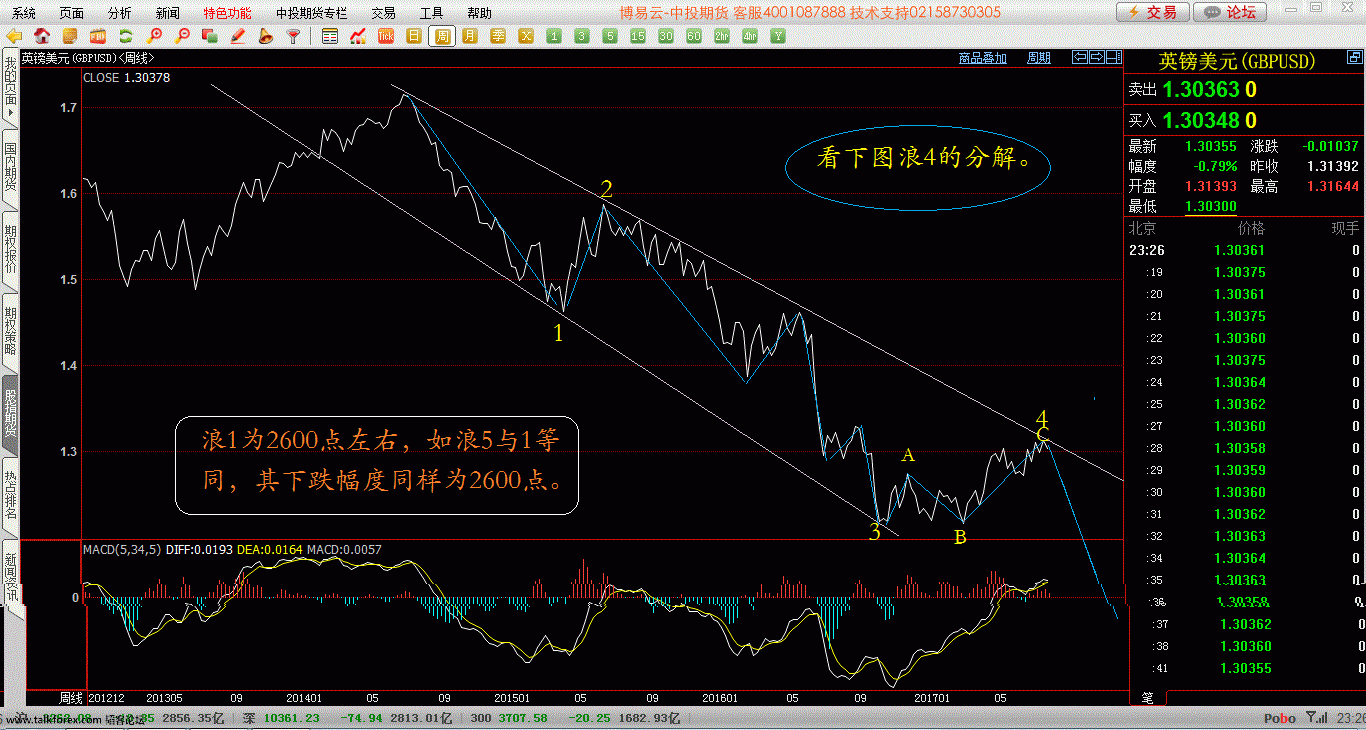
Task: Open the 工具 menu
Action: 431,13
